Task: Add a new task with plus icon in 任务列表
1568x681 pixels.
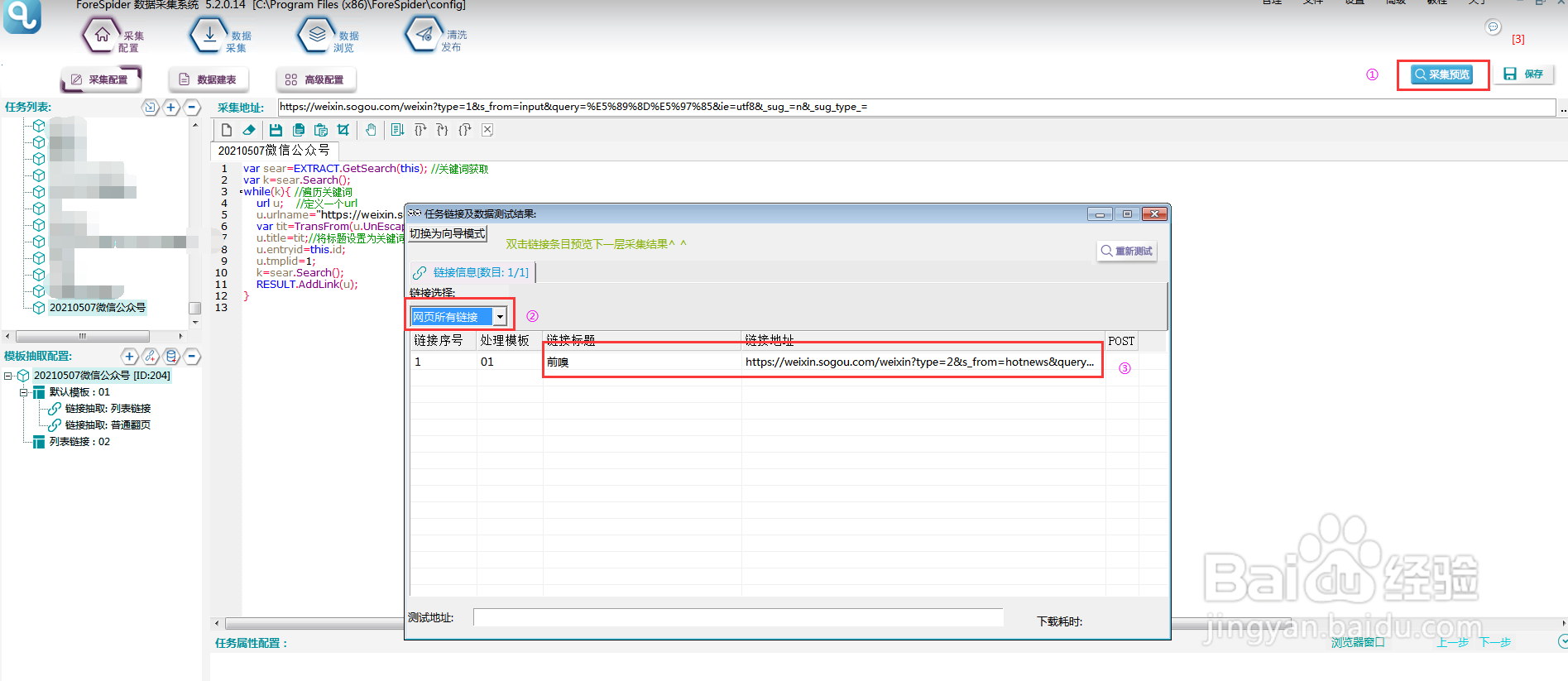Action: point(170,107)
